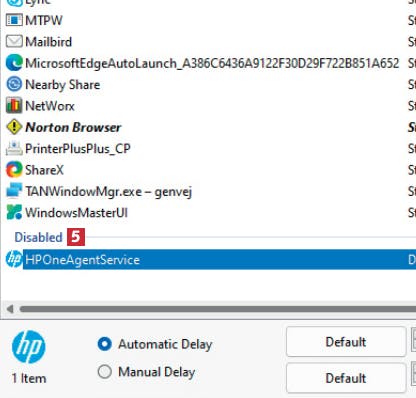Click the large HP logo thumbnail
This screenshot has width=416, height=398.
tap(28, 347)
